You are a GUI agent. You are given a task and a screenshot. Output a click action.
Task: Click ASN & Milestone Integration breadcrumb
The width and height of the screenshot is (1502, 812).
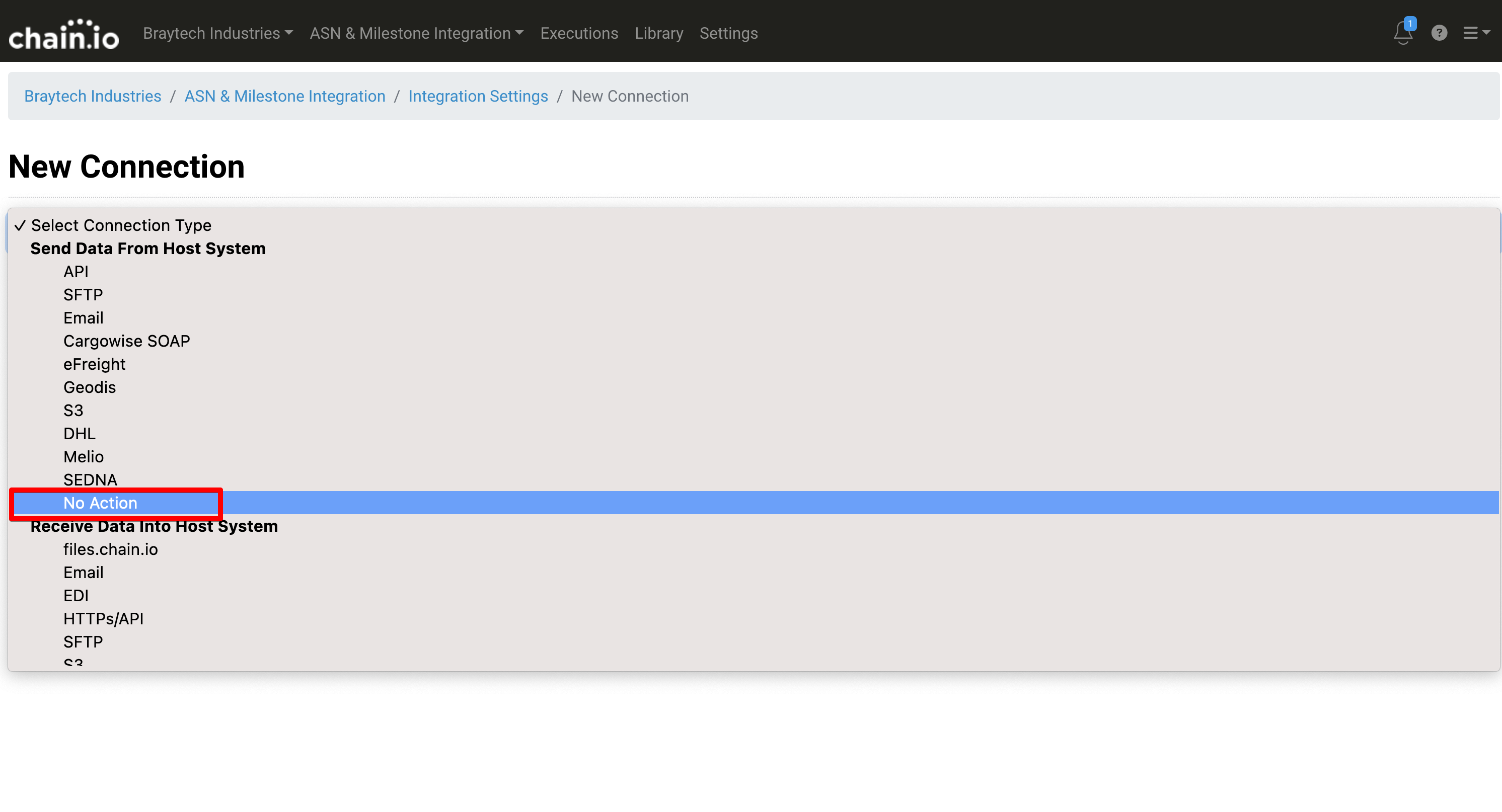point(284,96)
